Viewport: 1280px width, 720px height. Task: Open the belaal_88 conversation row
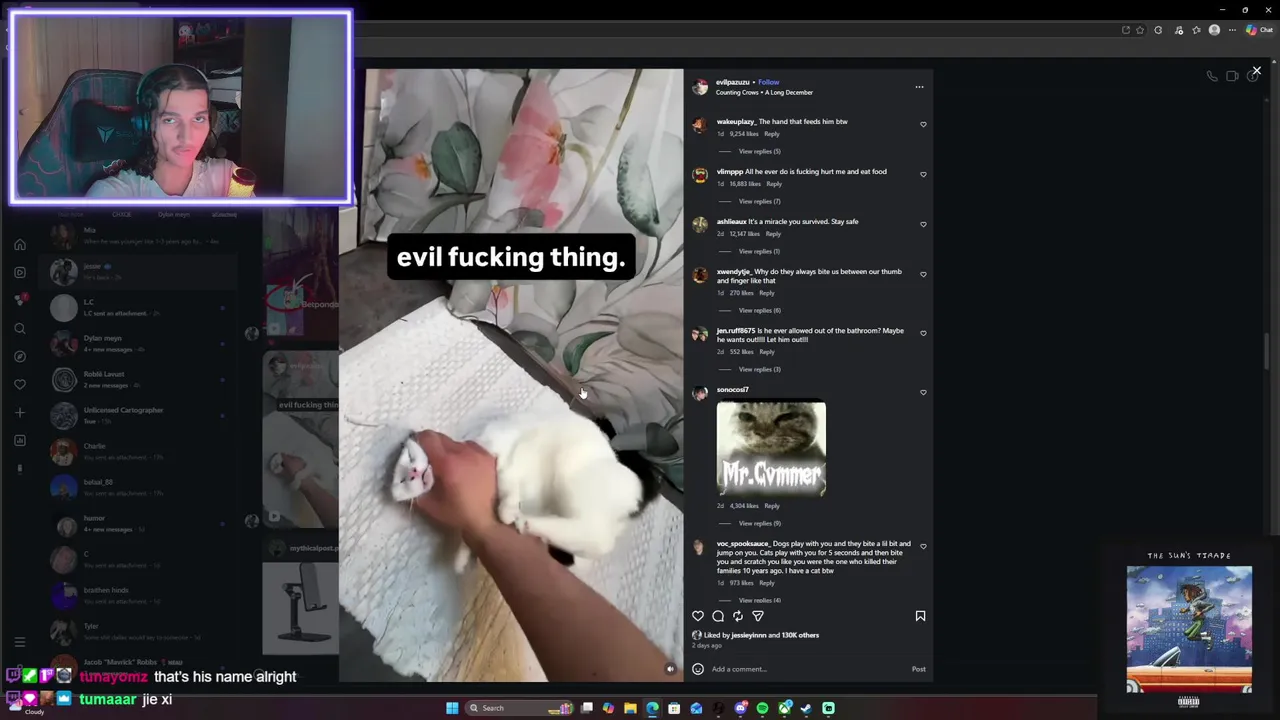tap(138, 486)
